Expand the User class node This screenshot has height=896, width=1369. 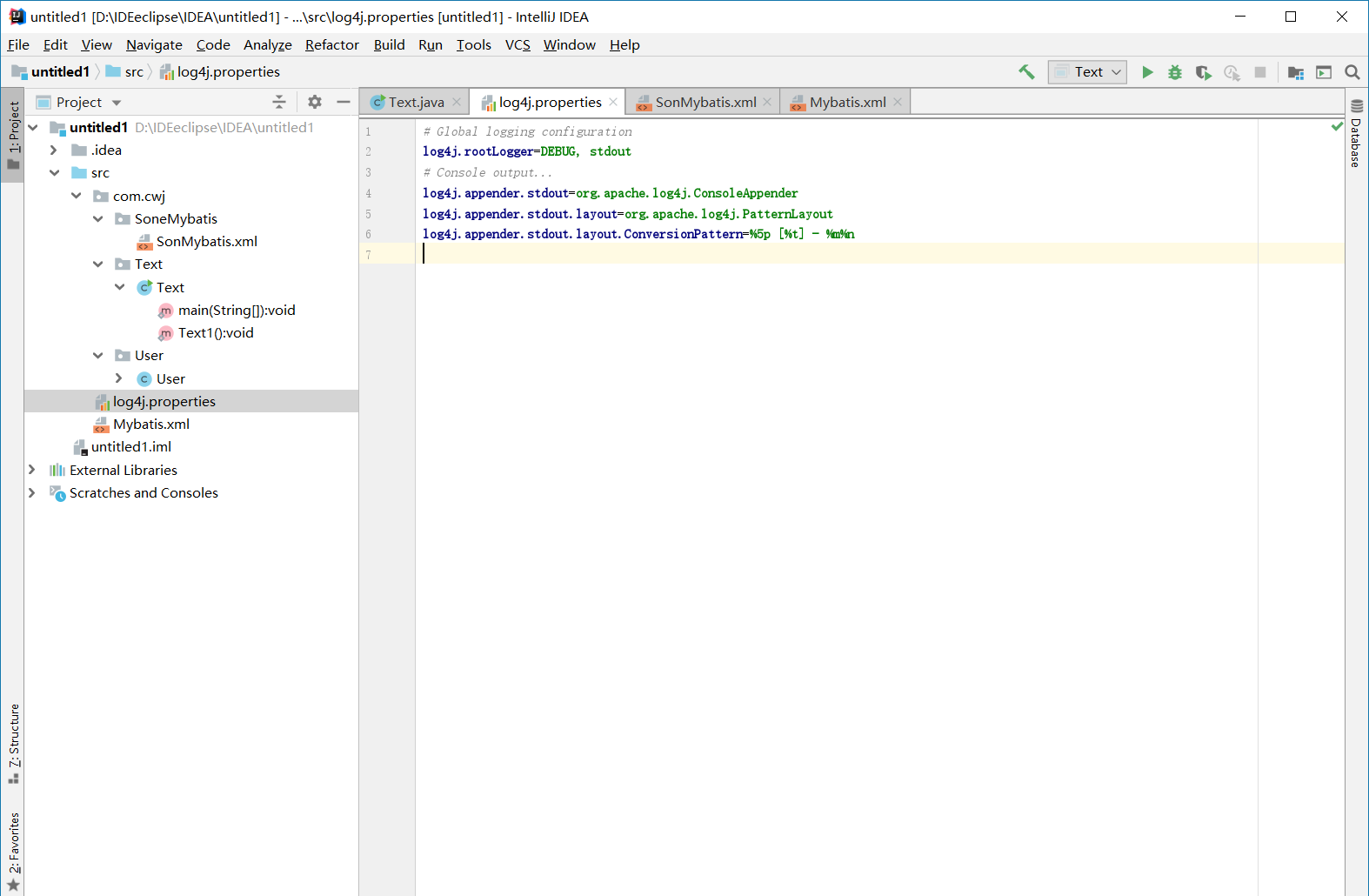[x=120, y=378]
